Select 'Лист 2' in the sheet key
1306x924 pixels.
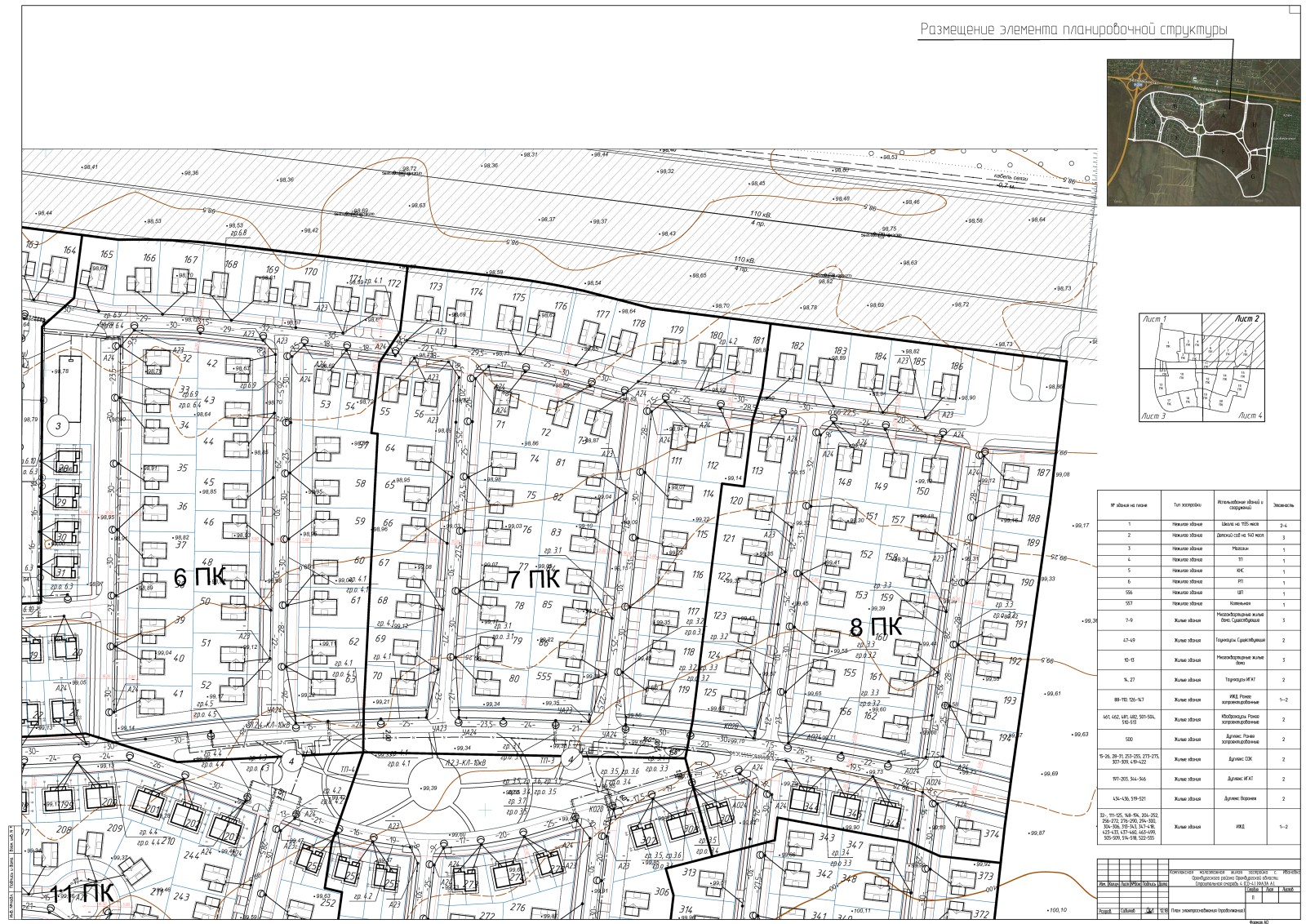1249,318
